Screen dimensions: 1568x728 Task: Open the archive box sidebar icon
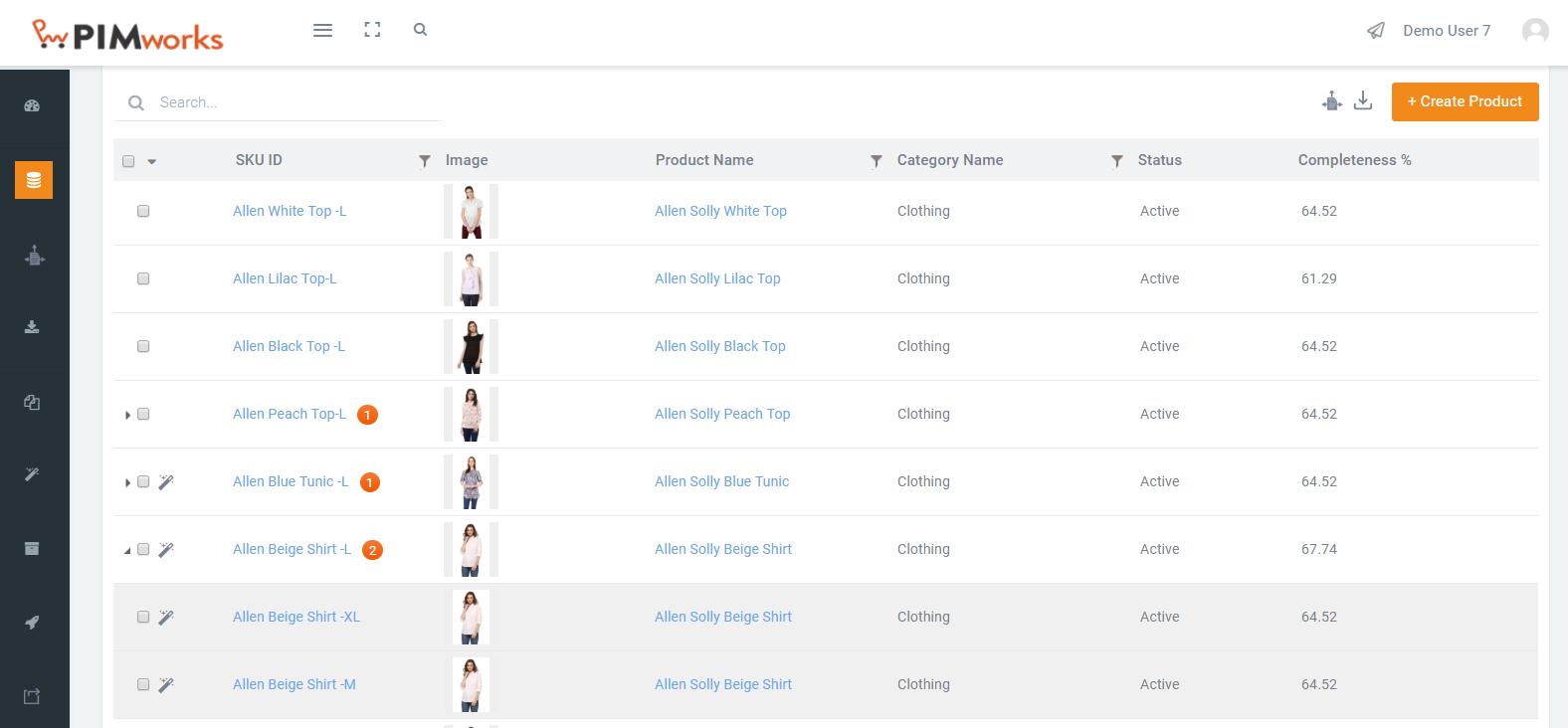click(x=32, y=548)
